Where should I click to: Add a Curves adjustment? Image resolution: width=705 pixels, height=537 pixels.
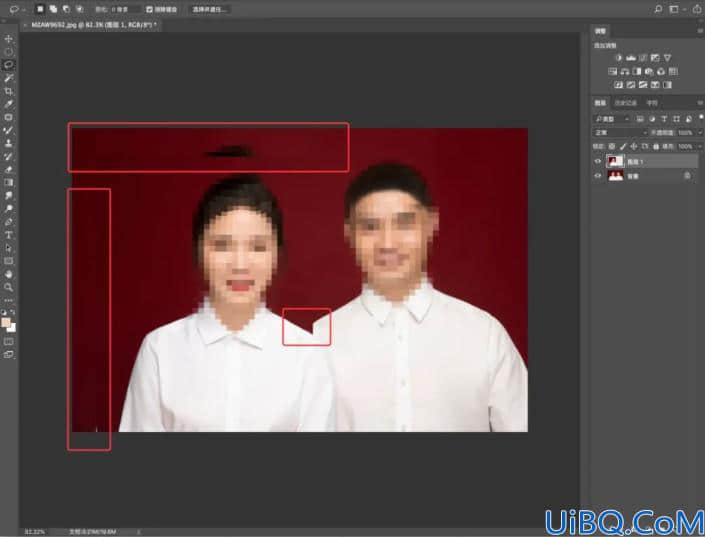tap(643, 58)
